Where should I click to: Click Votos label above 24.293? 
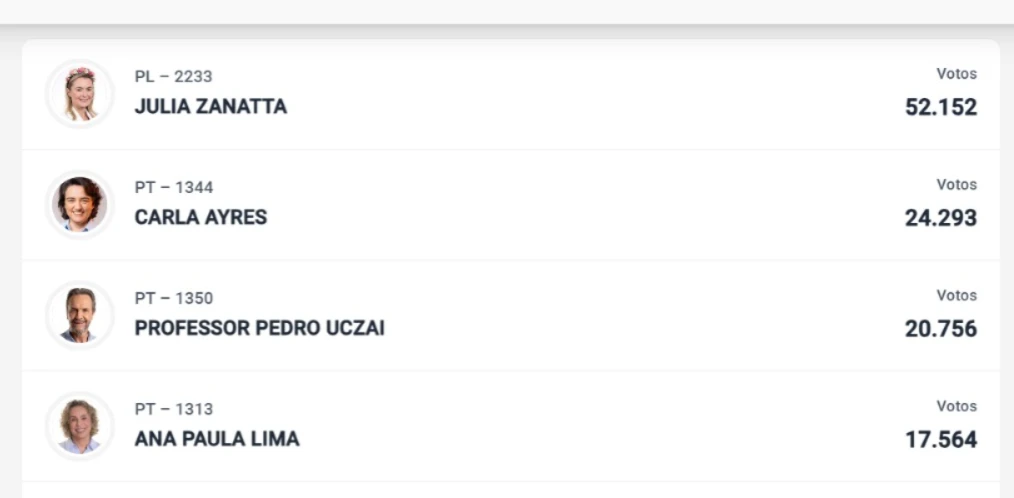click(x=957, y=185)
